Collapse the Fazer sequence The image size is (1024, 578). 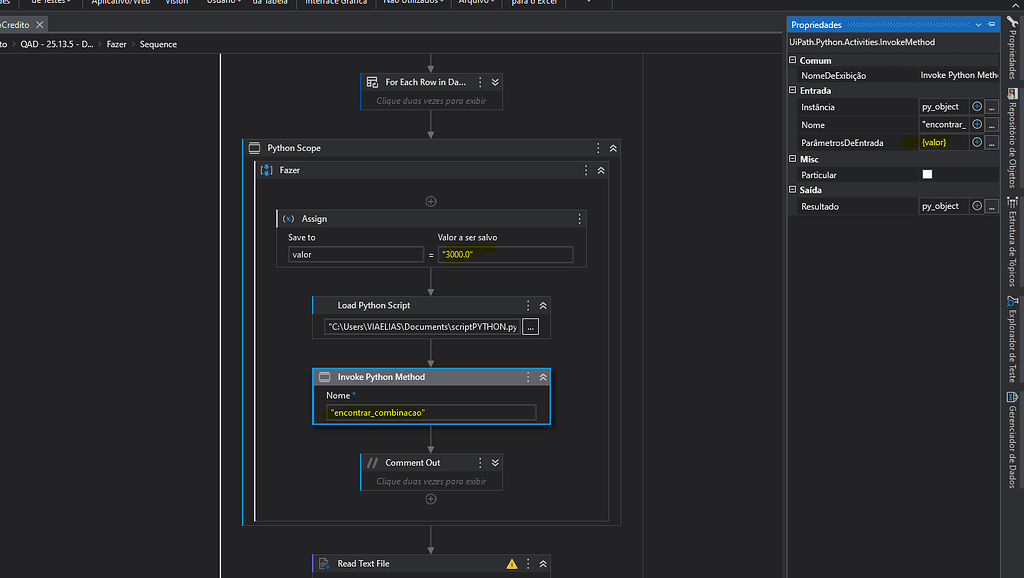pos(601,170)
